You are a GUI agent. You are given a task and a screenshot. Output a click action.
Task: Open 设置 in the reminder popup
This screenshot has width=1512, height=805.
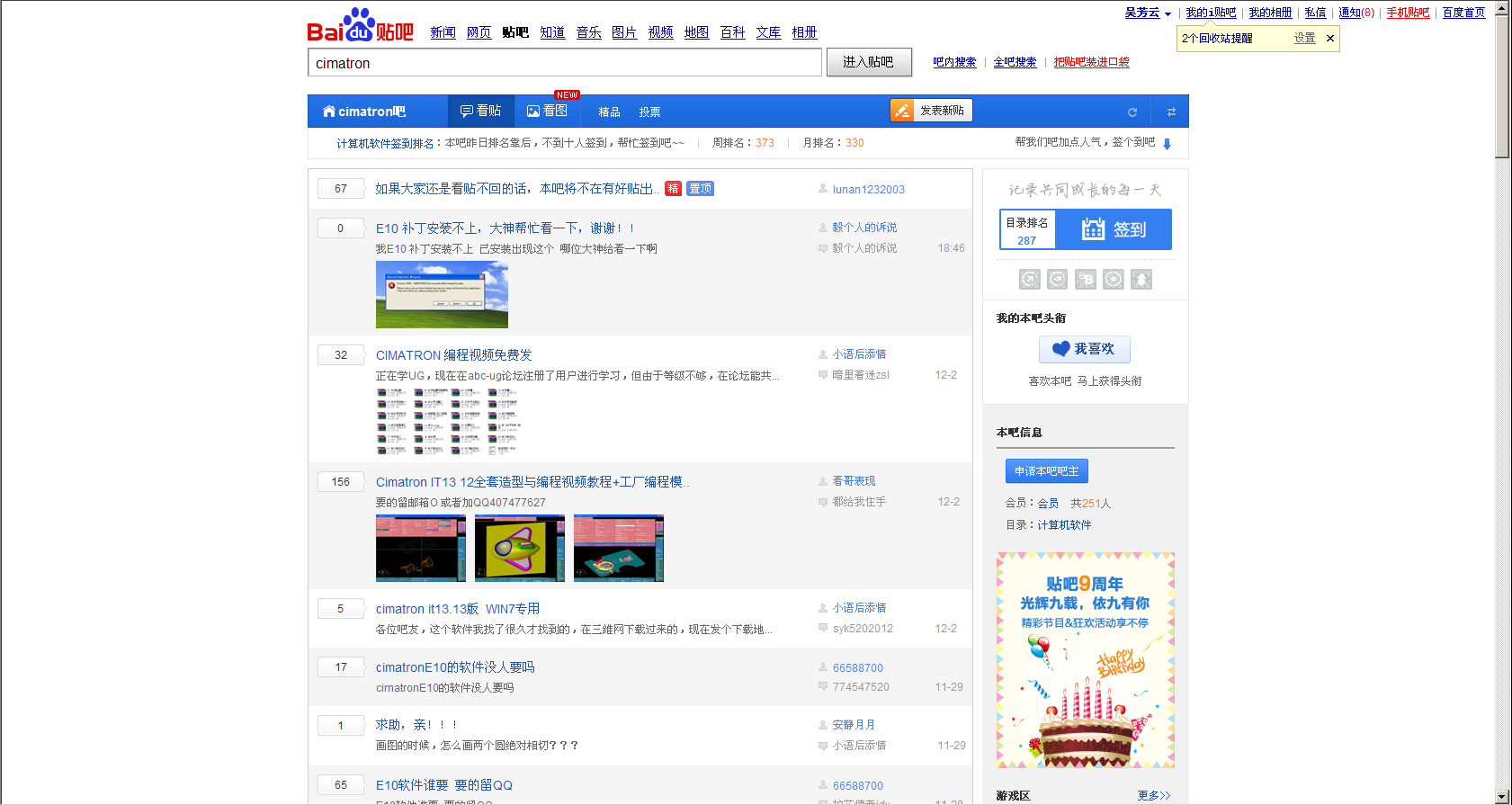[1304, 39]
